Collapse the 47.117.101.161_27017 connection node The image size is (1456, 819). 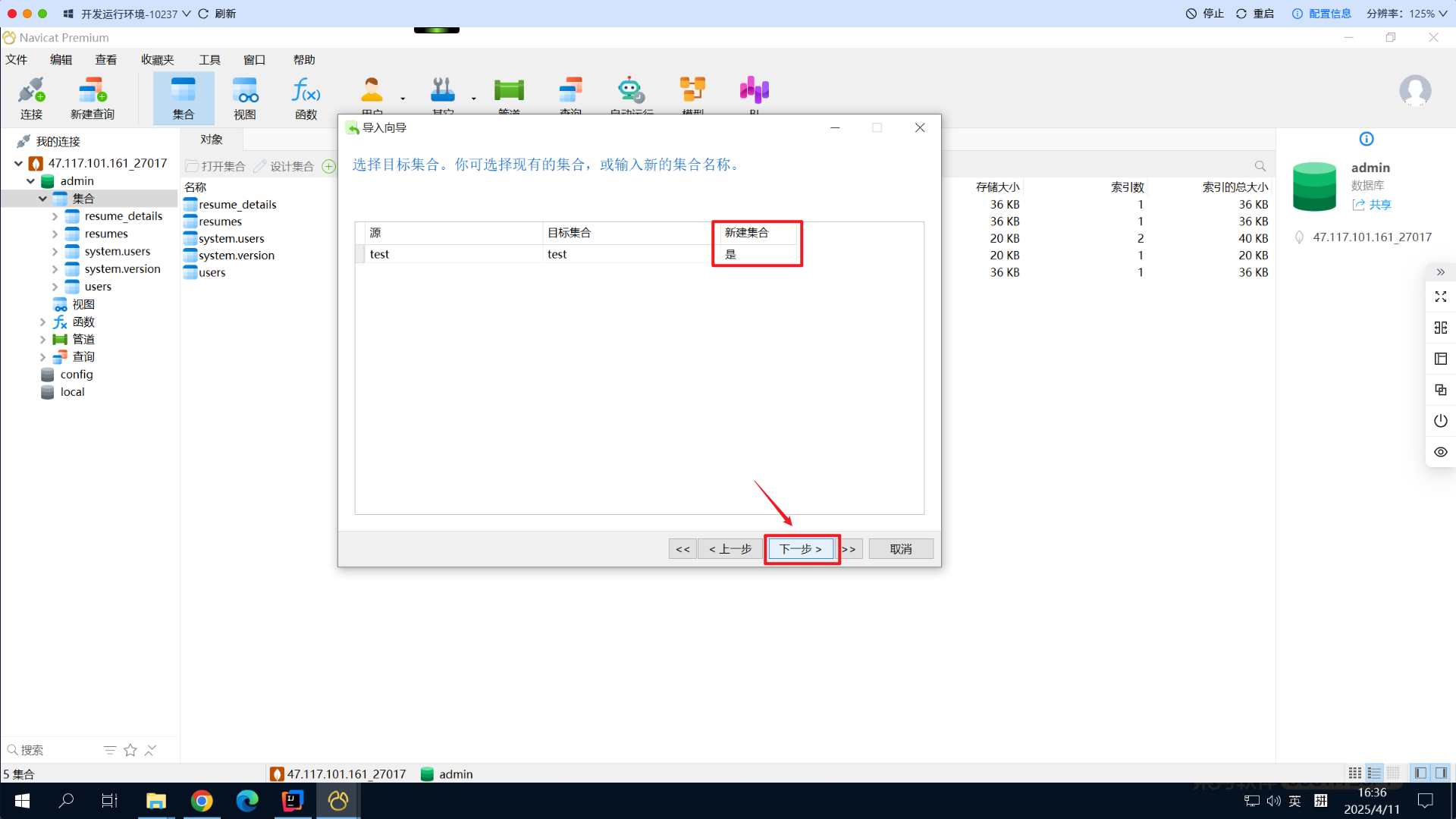18,163
